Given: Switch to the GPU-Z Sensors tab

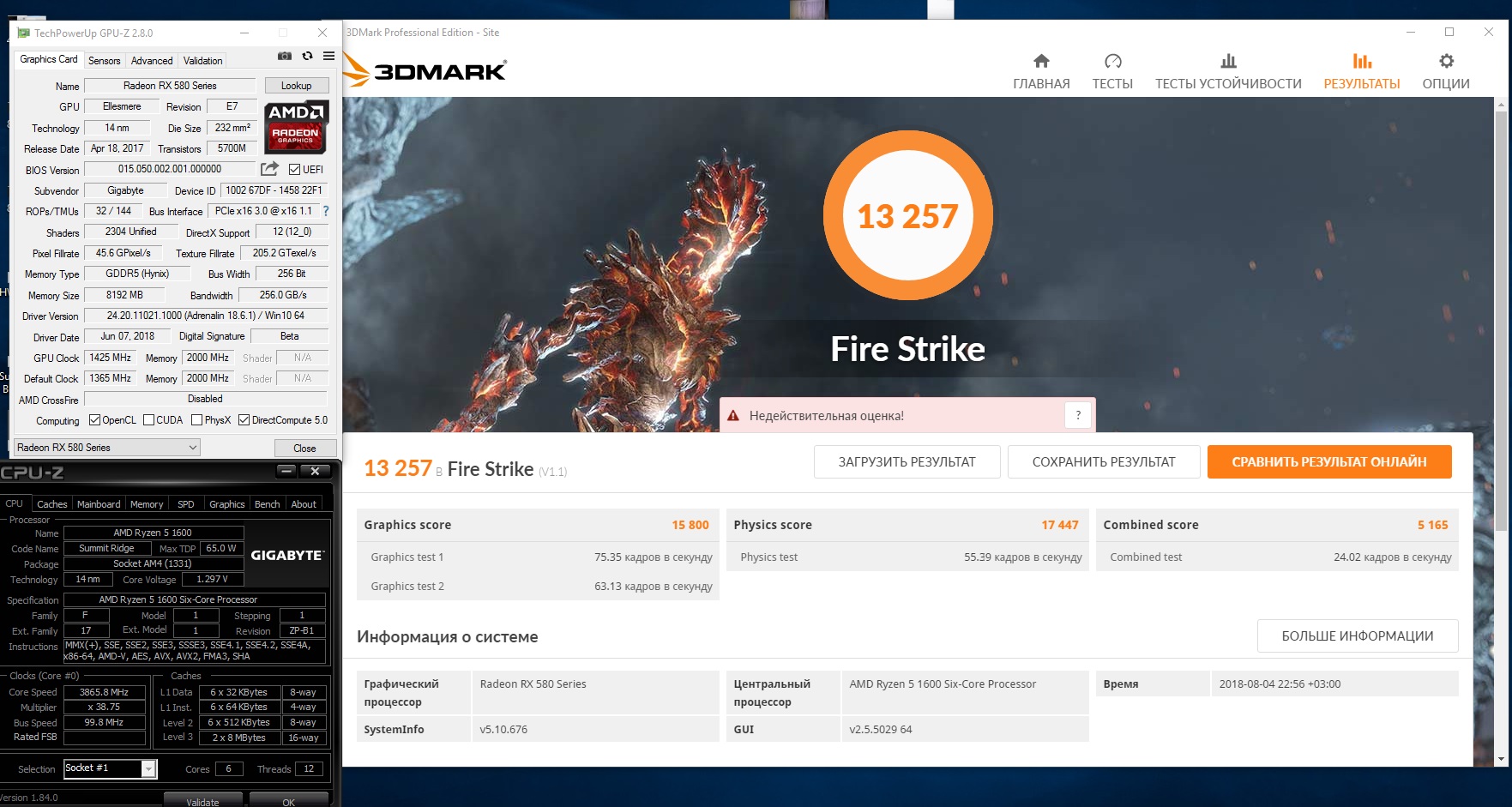Looking at the screenshot, I should tap(105, 61).
